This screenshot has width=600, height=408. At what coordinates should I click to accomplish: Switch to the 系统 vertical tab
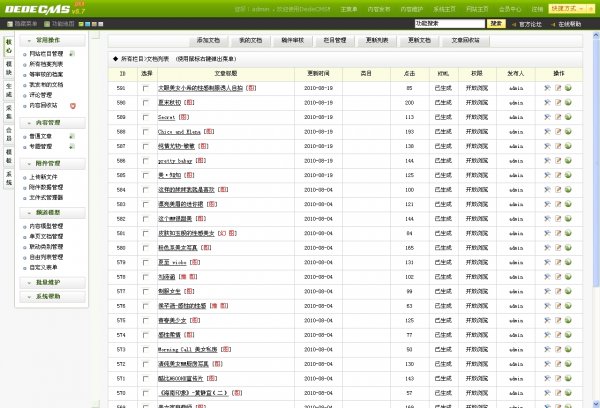click(x=9, y=178)
